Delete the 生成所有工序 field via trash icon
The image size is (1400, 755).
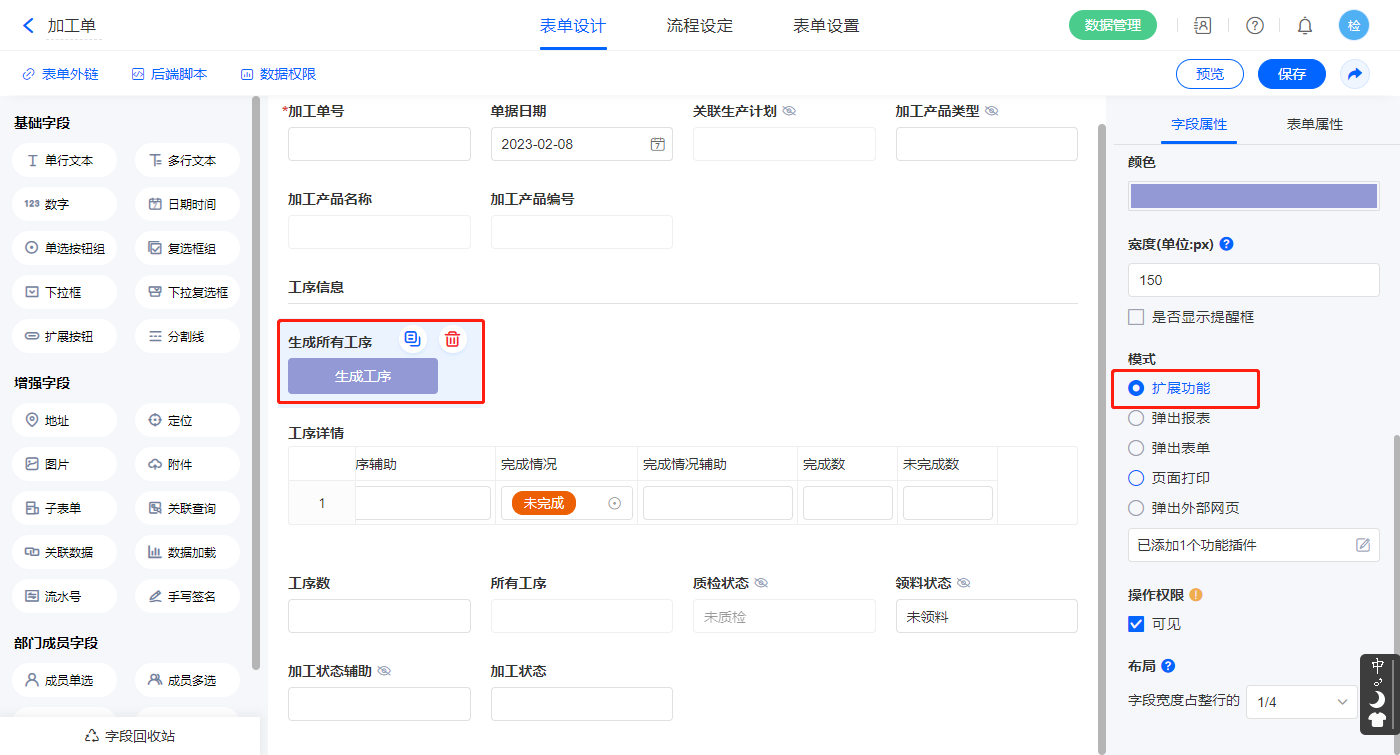tap(453, 339)
